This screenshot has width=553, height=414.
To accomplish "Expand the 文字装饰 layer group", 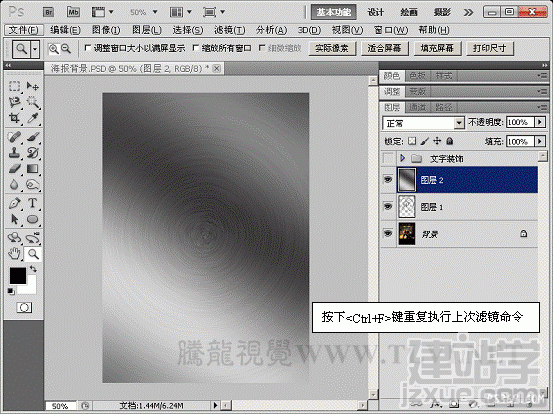I will 402,158.
